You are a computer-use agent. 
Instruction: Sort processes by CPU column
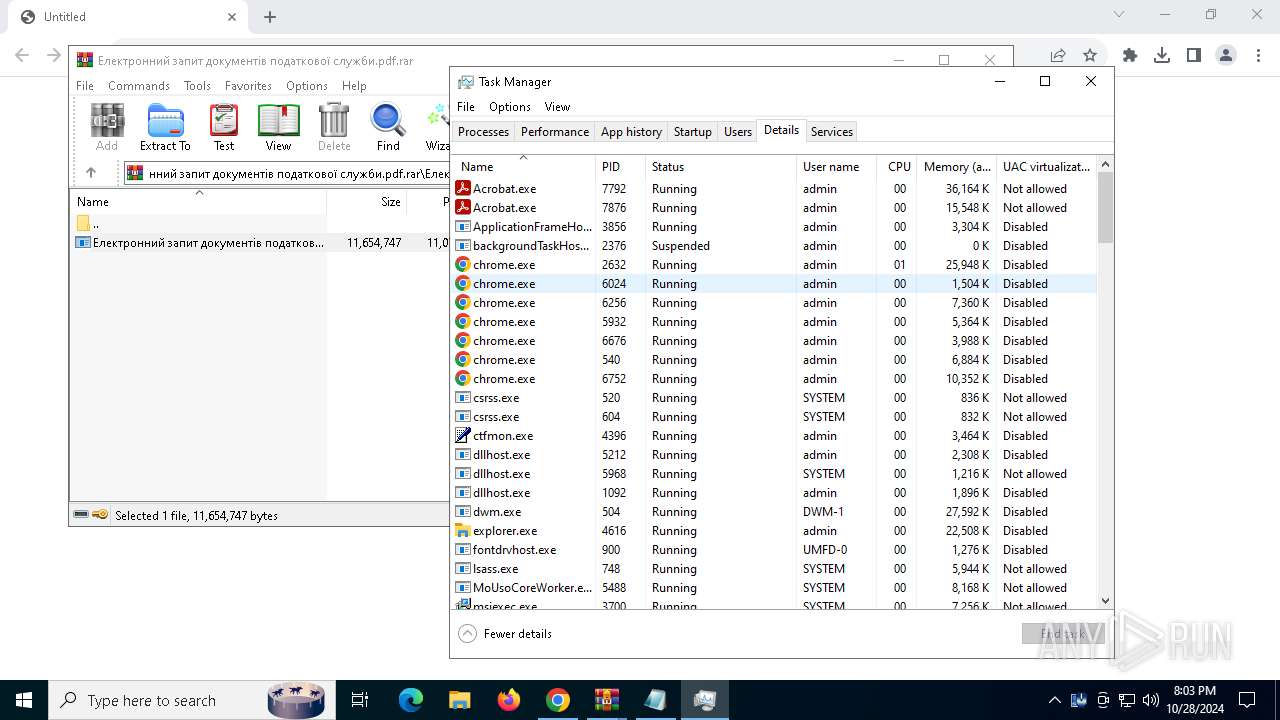[x=897, y=167]
